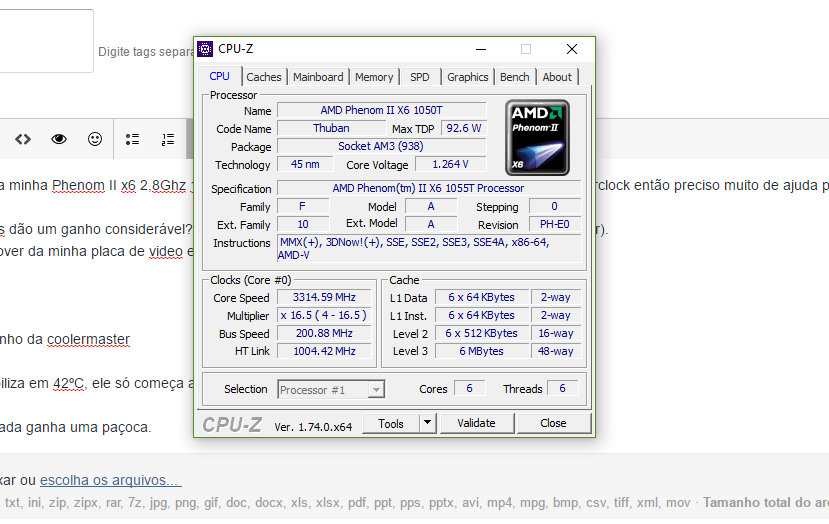Click the Bus Speed value '200.88 MHz'
829x524 pixels.
pyautogui.click(x=324, y=333)
